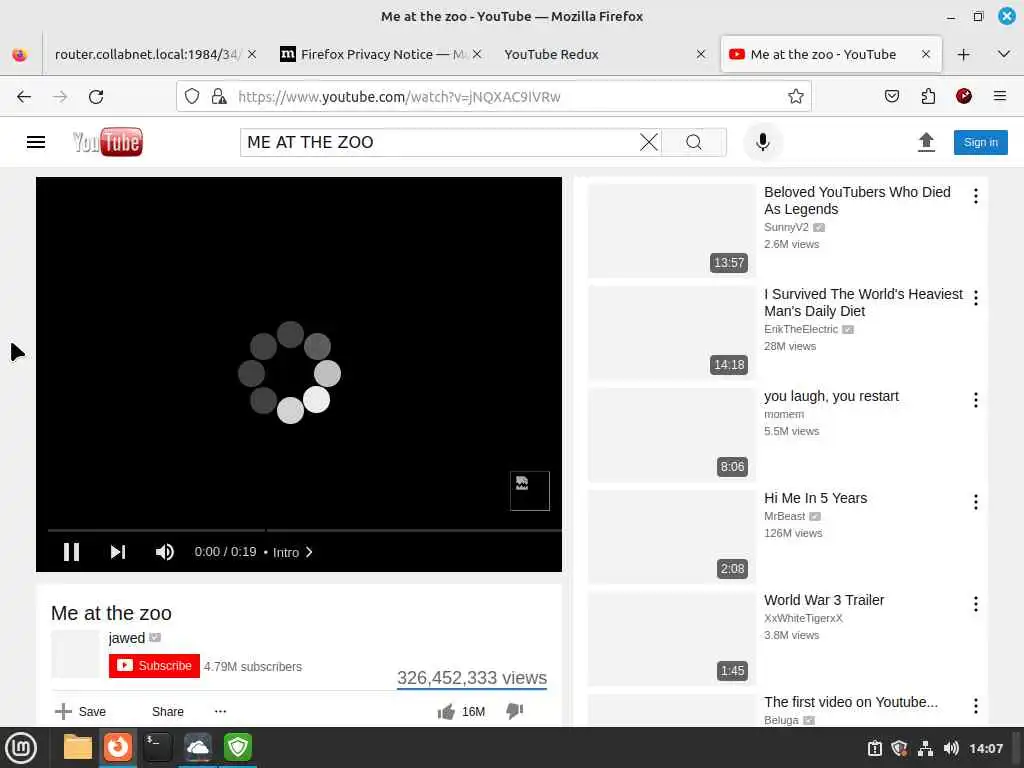Open Firefox View pinned icon

pos(20,54)
